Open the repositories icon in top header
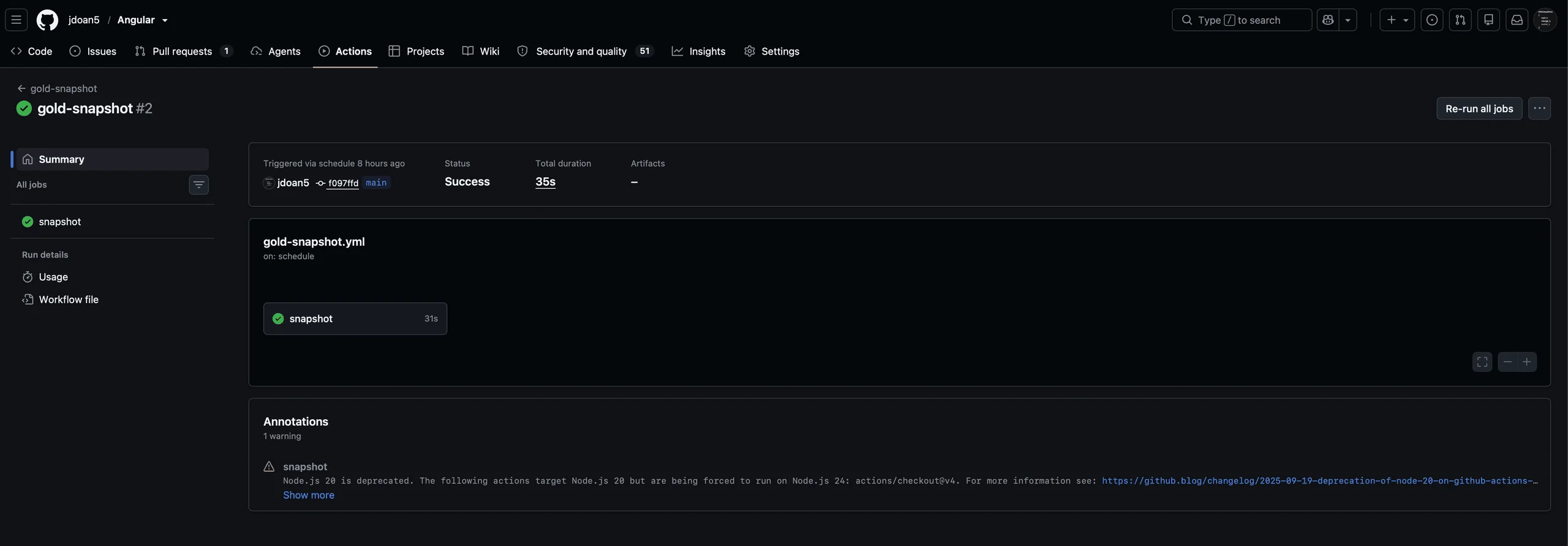The height and width of the screenshot is (546, 1568). click(x=1488, y=20)
